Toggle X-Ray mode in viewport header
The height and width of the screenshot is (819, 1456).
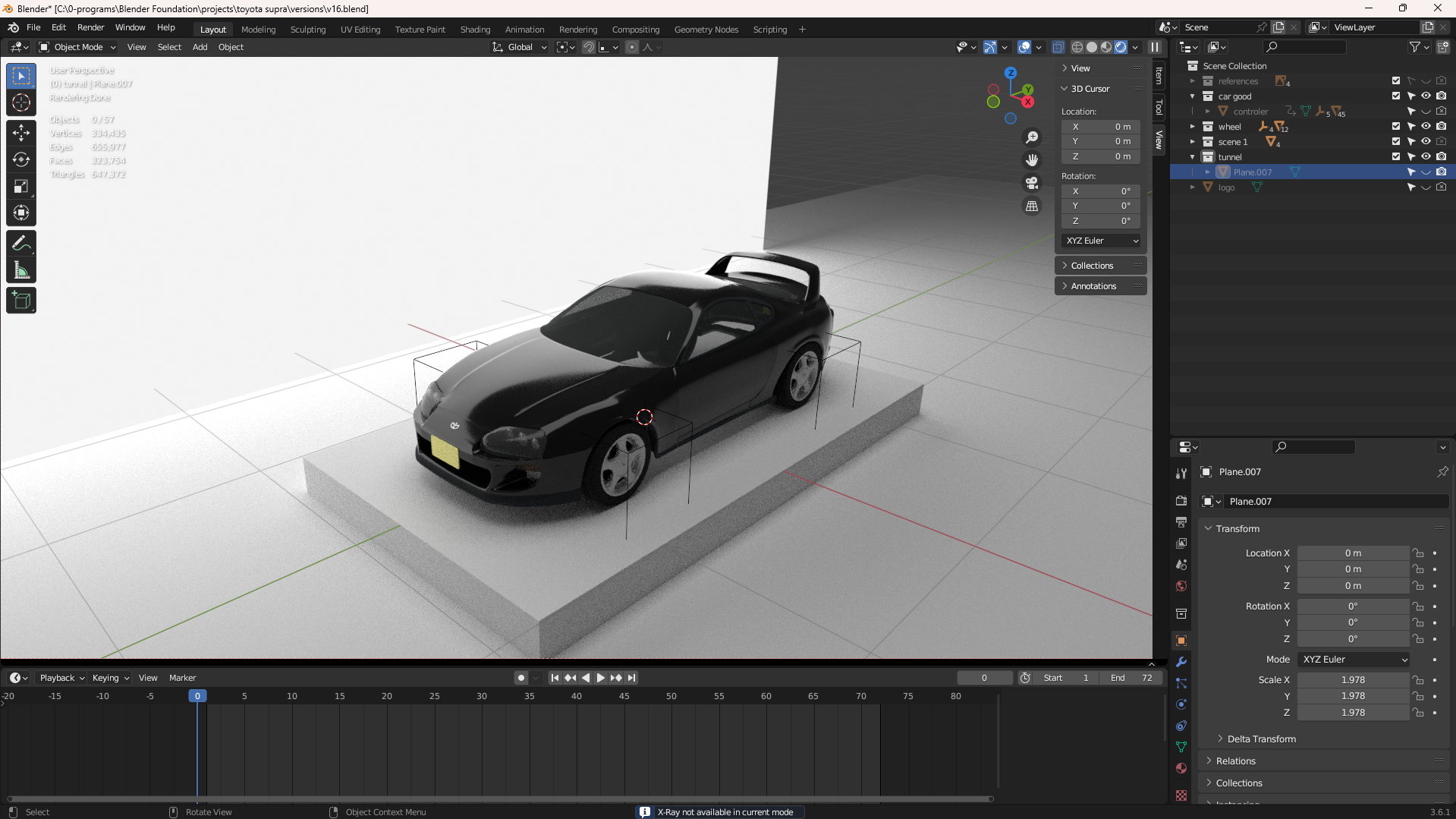coord(1058,47)
